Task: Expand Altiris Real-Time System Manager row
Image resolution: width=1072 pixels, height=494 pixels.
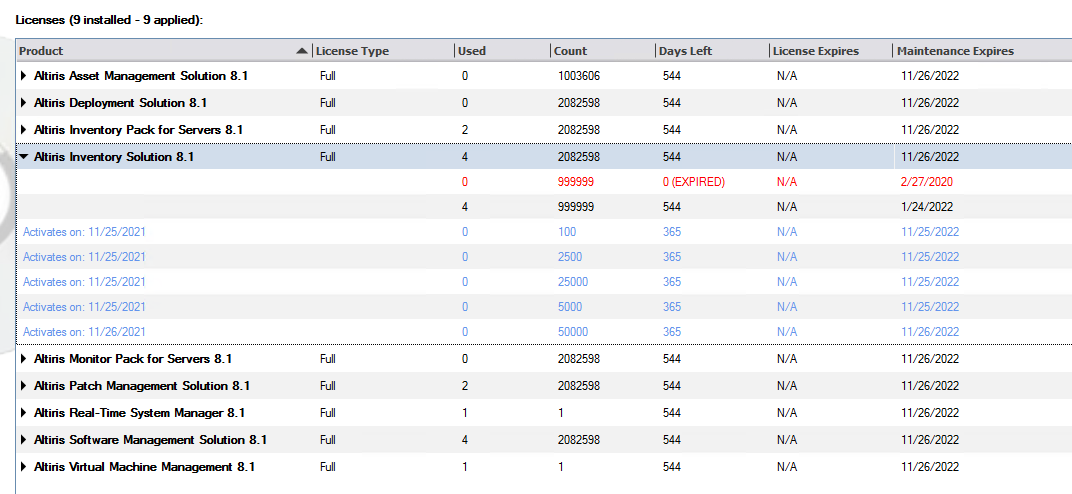Action: pyautogui.click(x=24, y=413)
